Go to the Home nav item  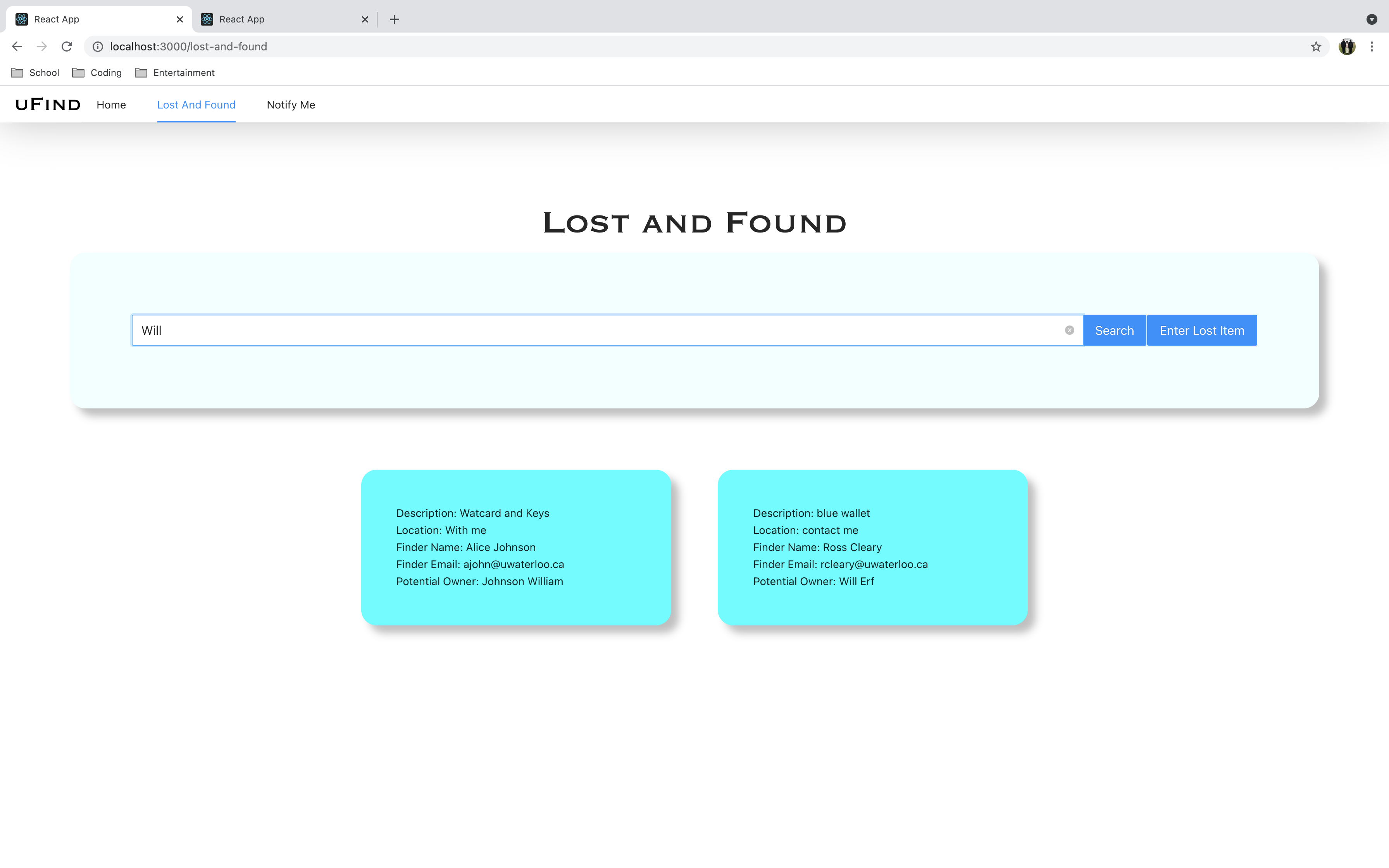pyautogui.click(x=111, y=105)
